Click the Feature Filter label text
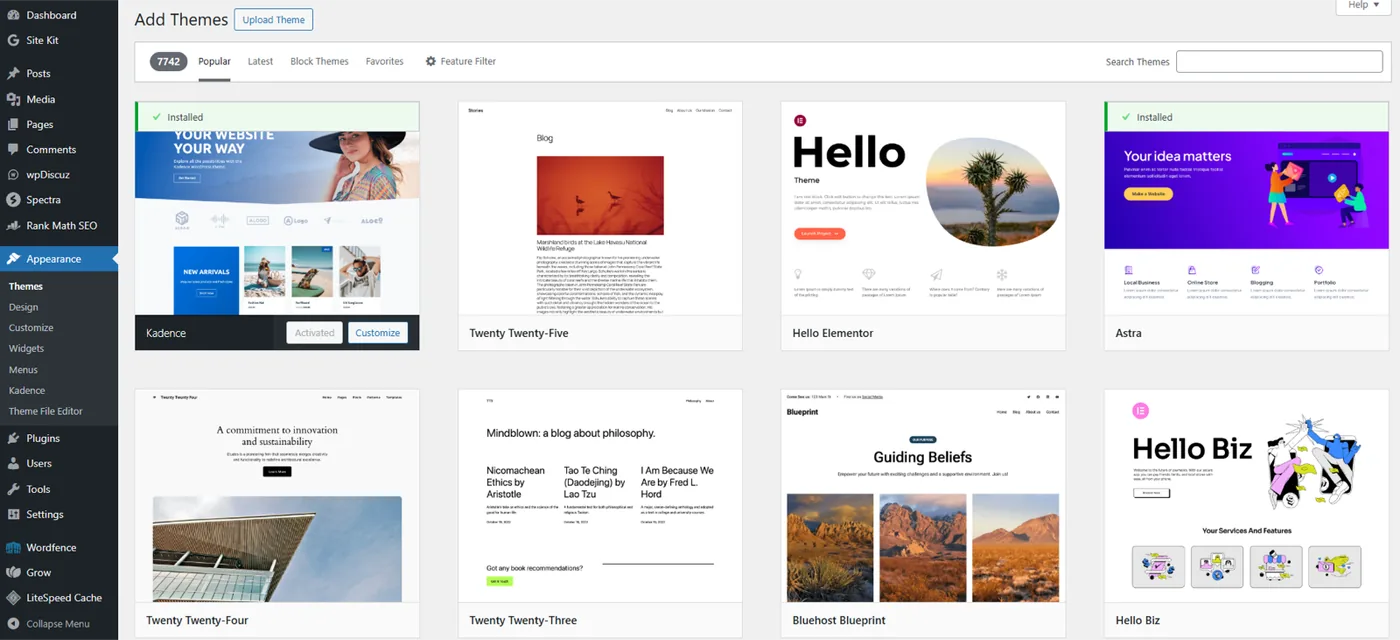 468,61
